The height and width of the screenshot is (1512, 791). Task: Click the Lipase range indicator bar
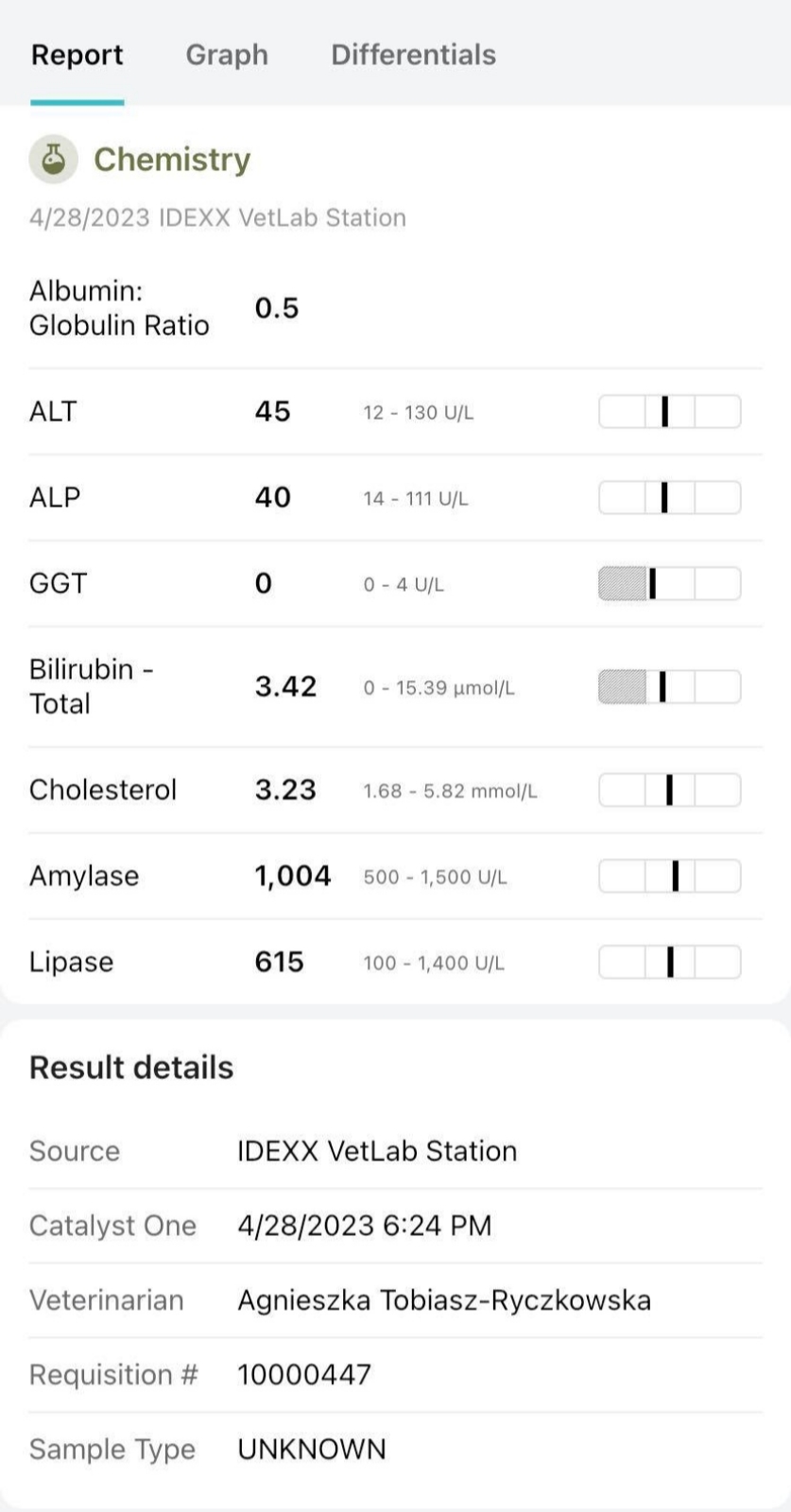point(670,962)
